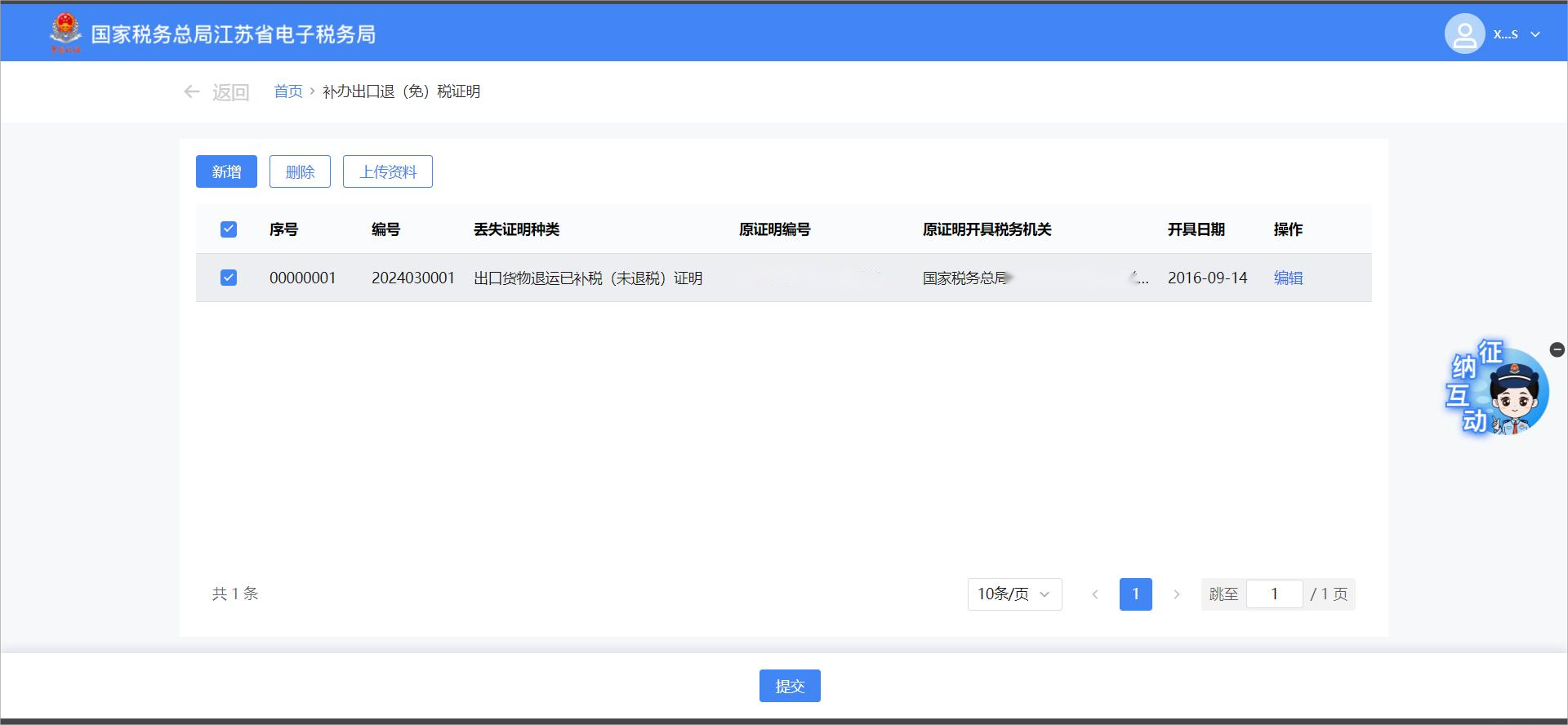Viewport: 1568px width, 725px height.
Task: Click the tax bureau emblem logo
Action: 65,33
